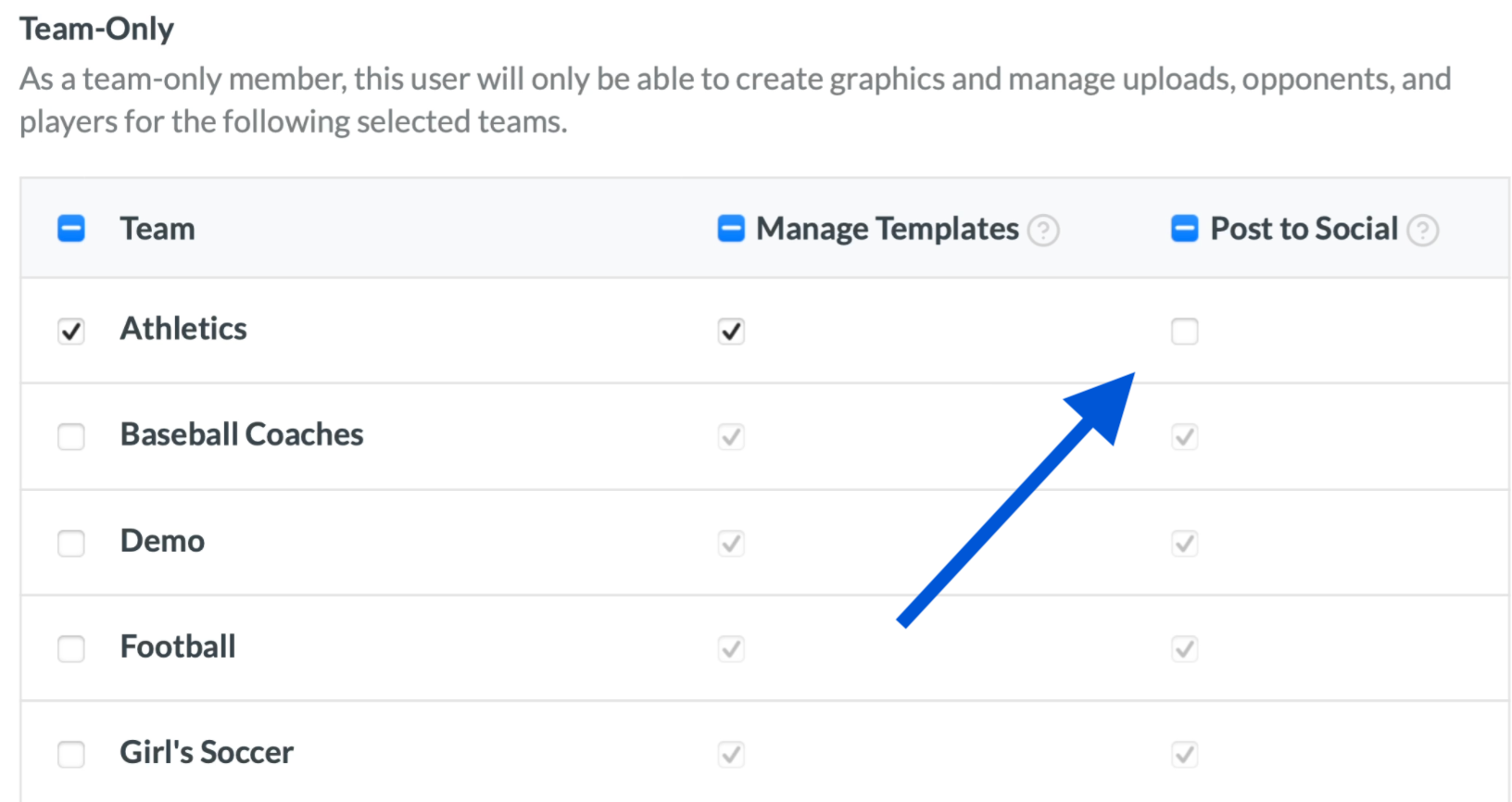Viewport: 1512px width, 802px height.
Task: Uncheck the Athletics team checkbox
Action: (x=71, y=331)
